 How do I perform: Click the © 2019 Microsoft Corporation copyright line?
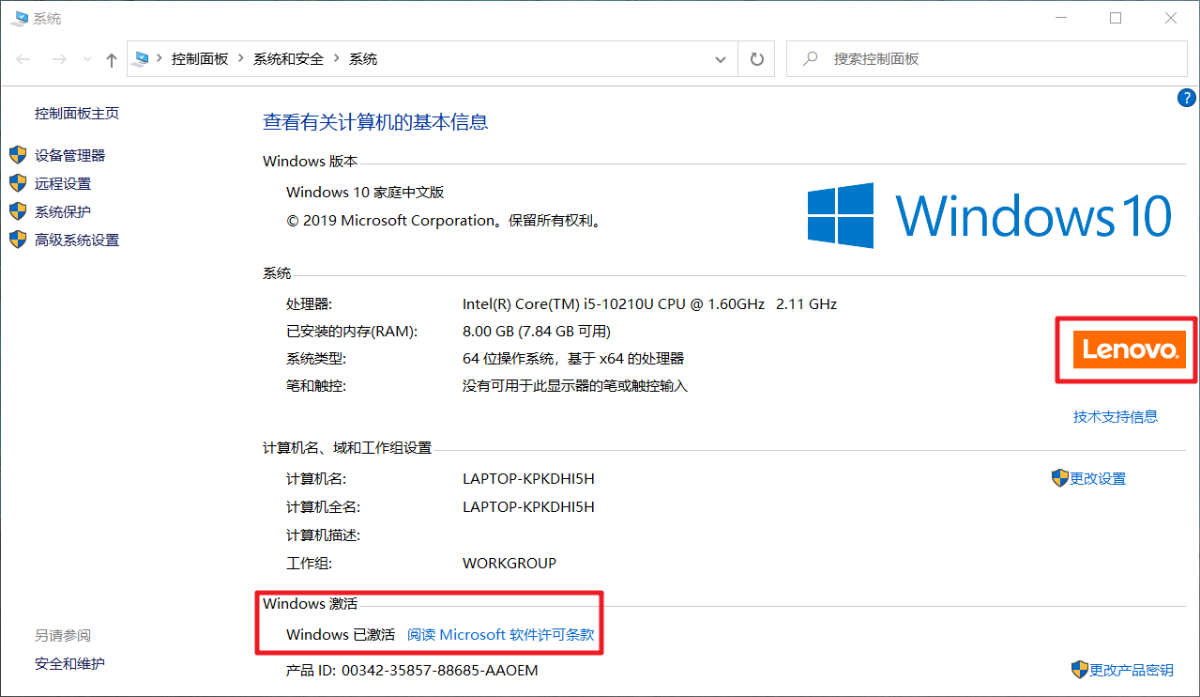[443, 220]
